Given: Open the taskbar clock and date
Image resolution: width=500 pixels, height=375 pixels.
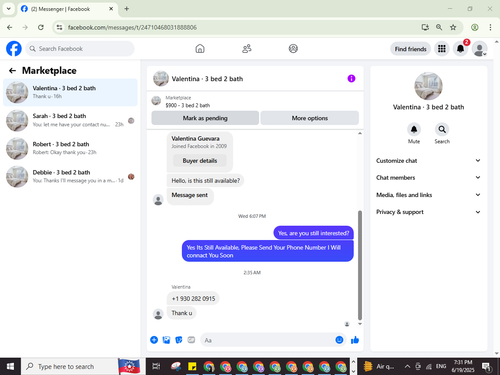Looking at the screenshot, I should [x=463, y=366].
